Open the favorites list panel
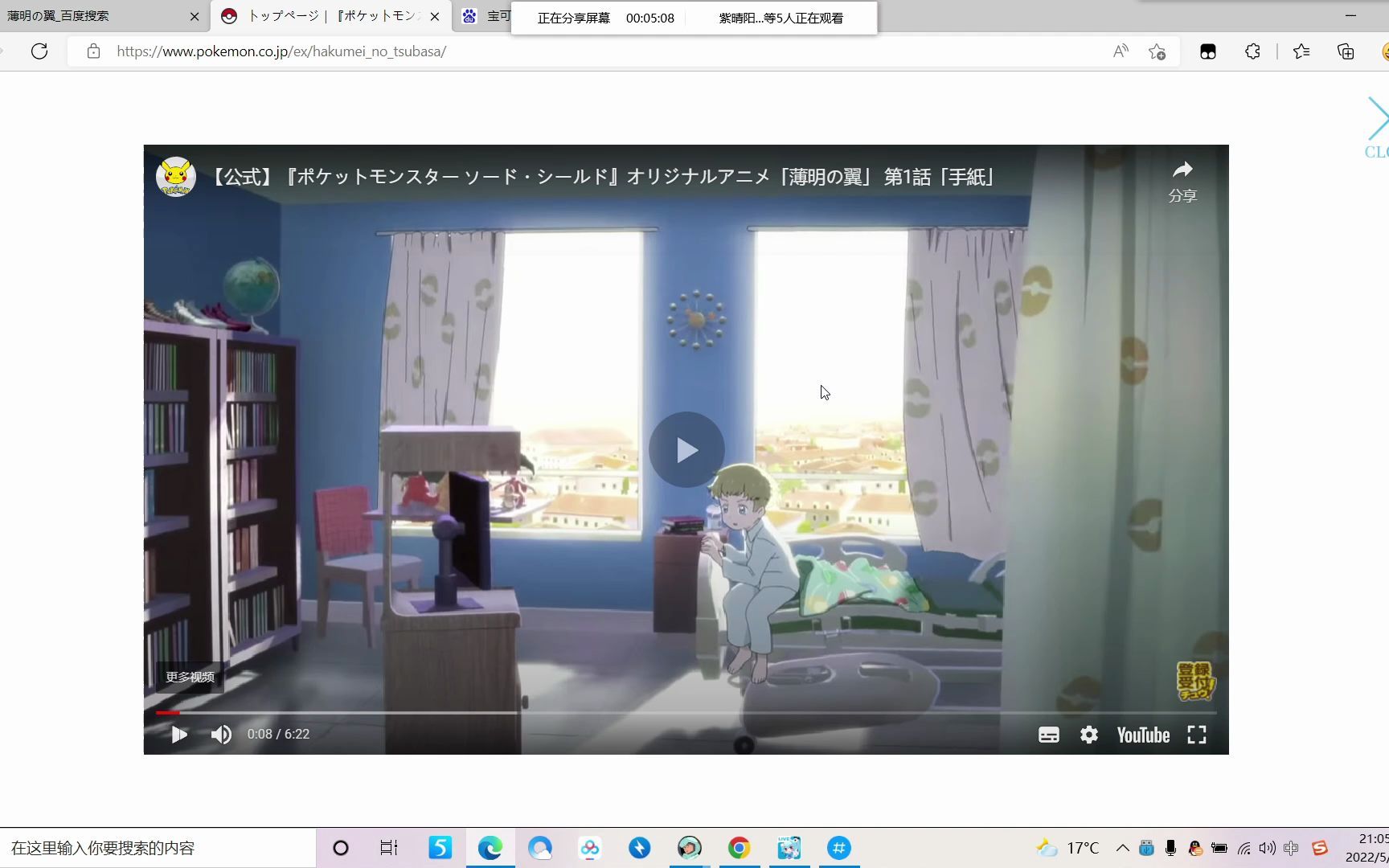 click(1301, 51)
